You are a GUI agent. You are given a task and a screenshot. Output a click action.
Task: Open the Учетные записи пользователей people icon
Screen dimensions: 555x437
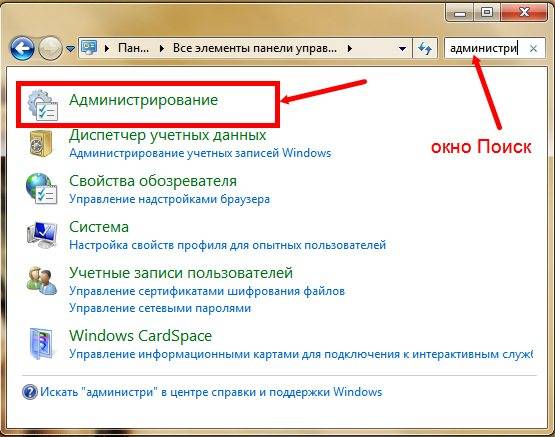pos(41,280)
